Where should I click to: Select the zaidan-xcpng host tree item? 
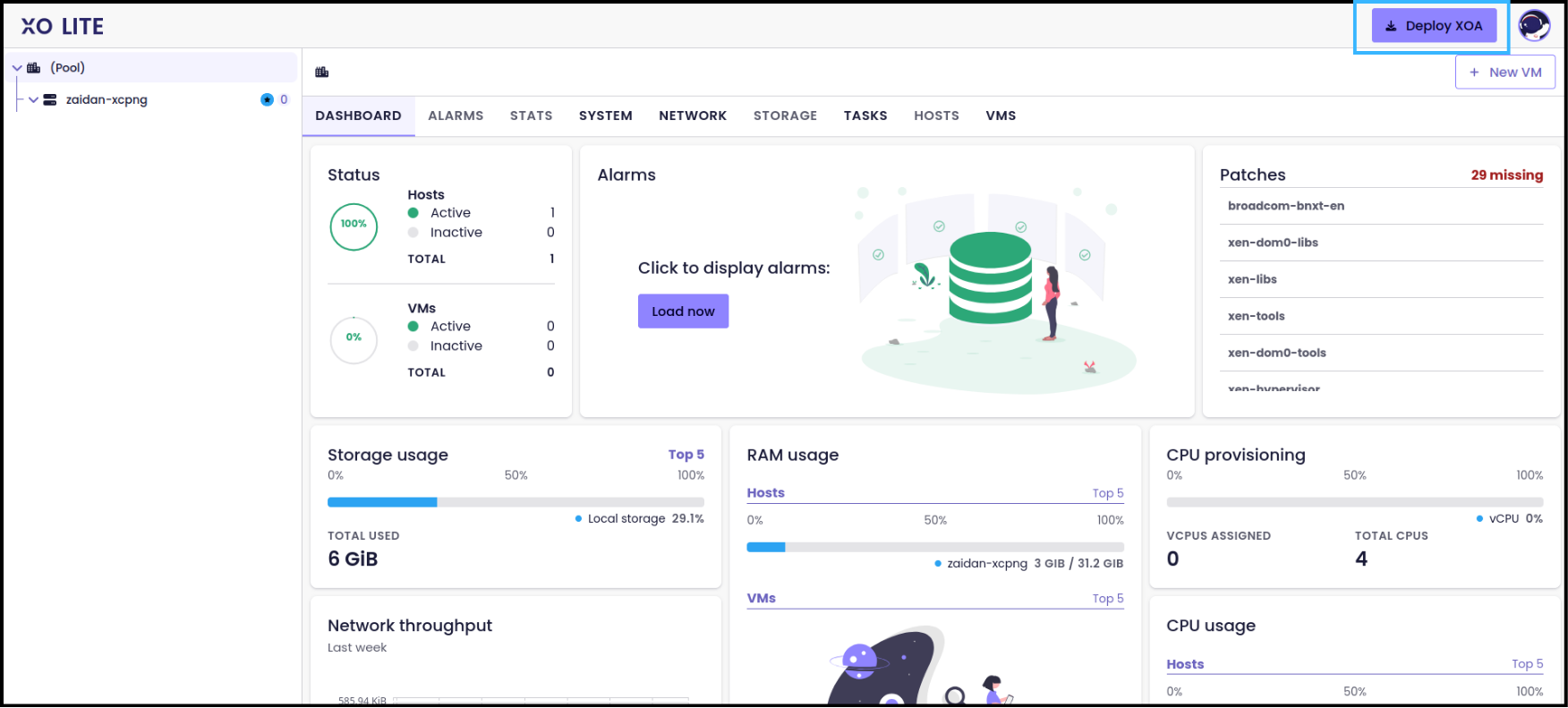click(x=107, y=100)
